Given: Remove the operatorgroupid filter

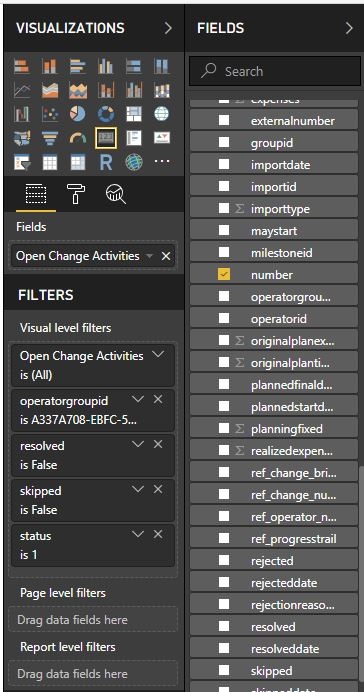Looking at the screenshot, I should pyautogui.click(x=158, y=399).
